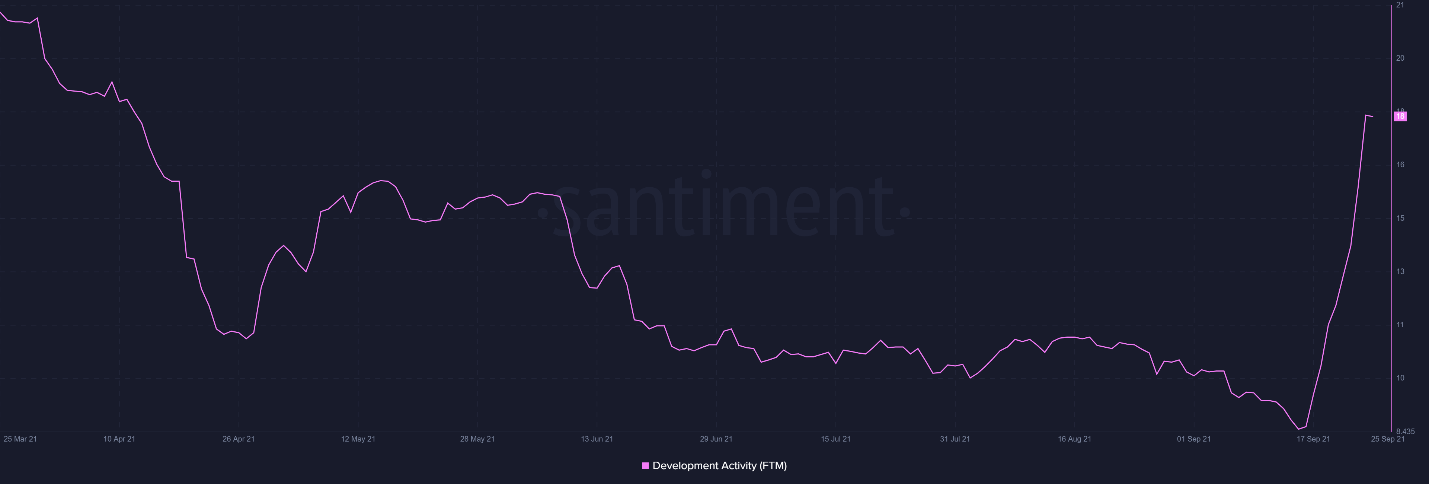Click the 21 value on the y-axis
1429x484 pixels.
click(x=1400, y=5)
